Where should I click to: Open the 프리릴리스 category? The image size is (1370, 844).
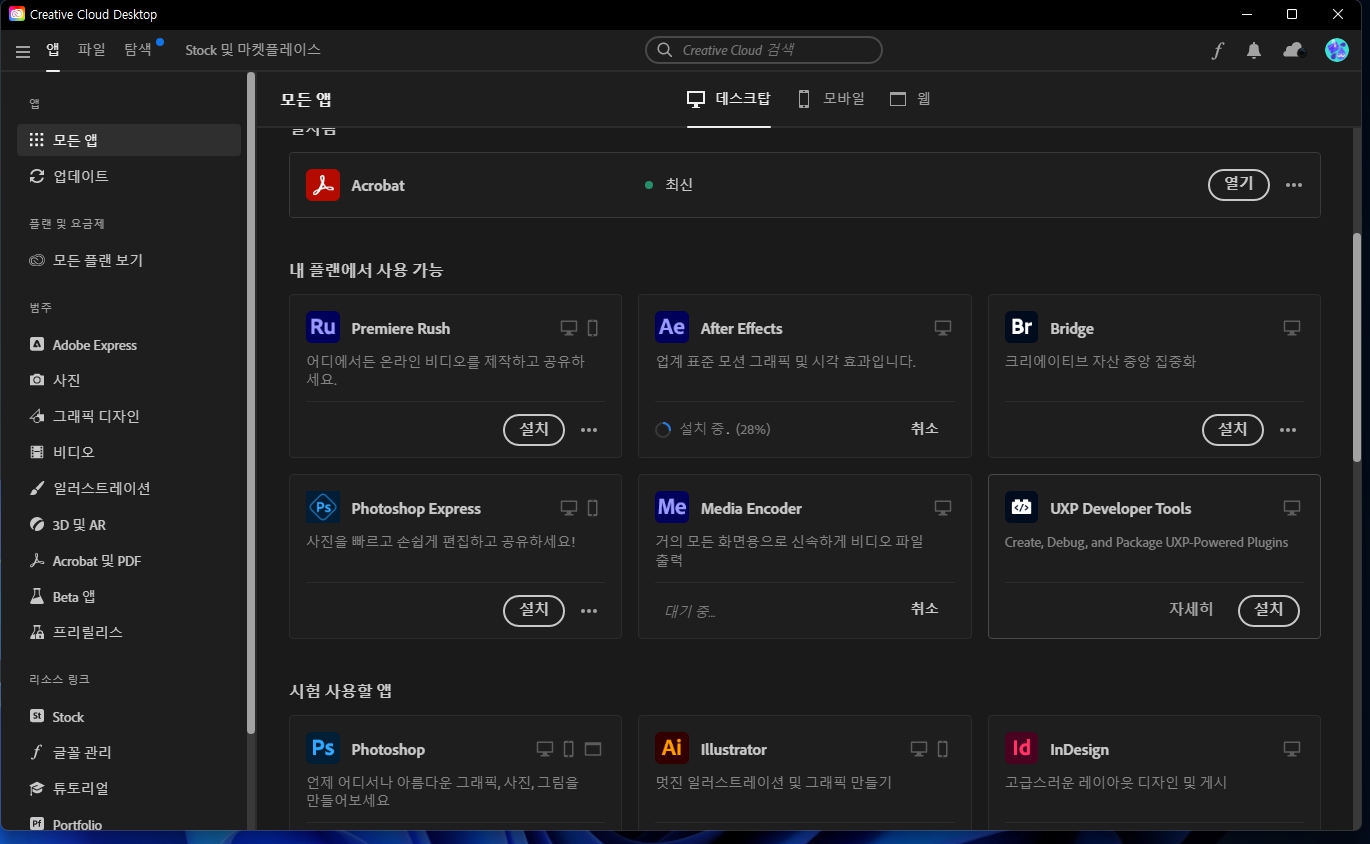coord(129,633)
